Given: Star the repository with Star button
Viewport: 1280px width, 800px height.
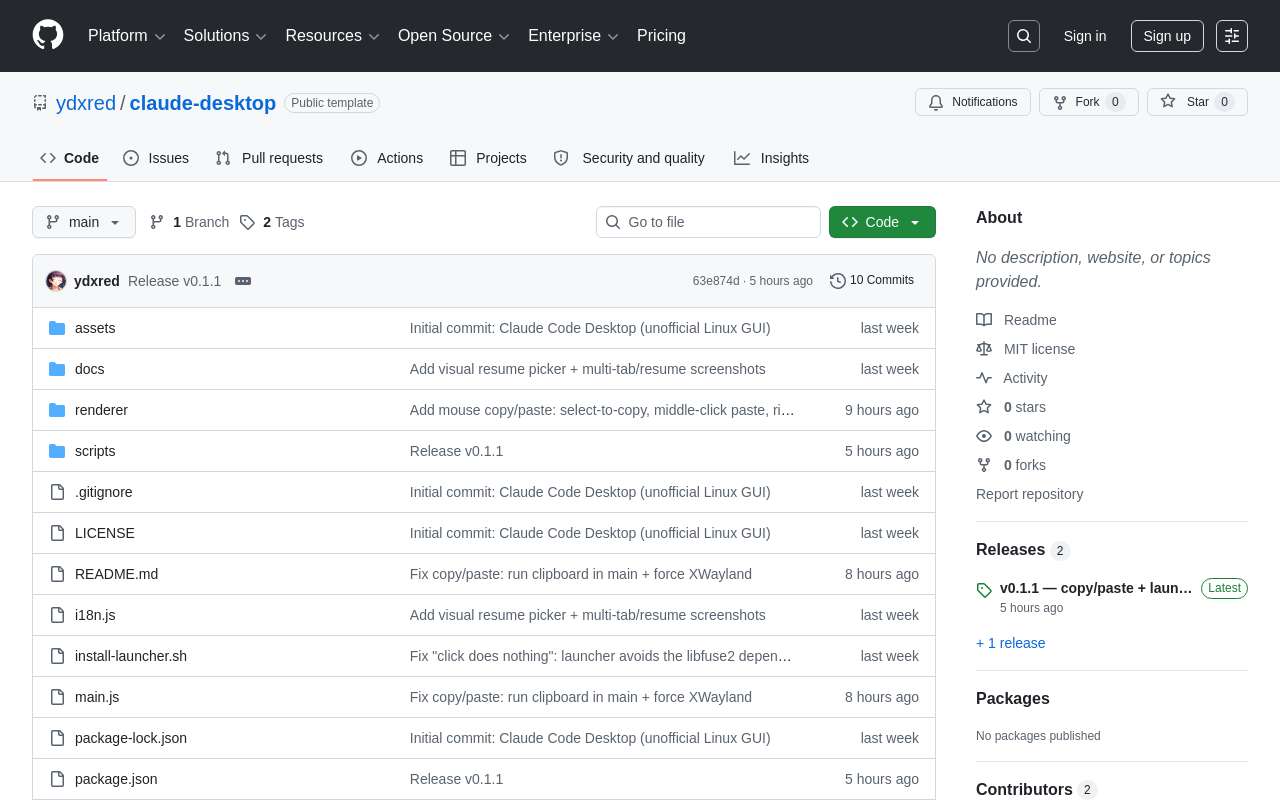Looking at the screenshot, I should click(1197, 102).
